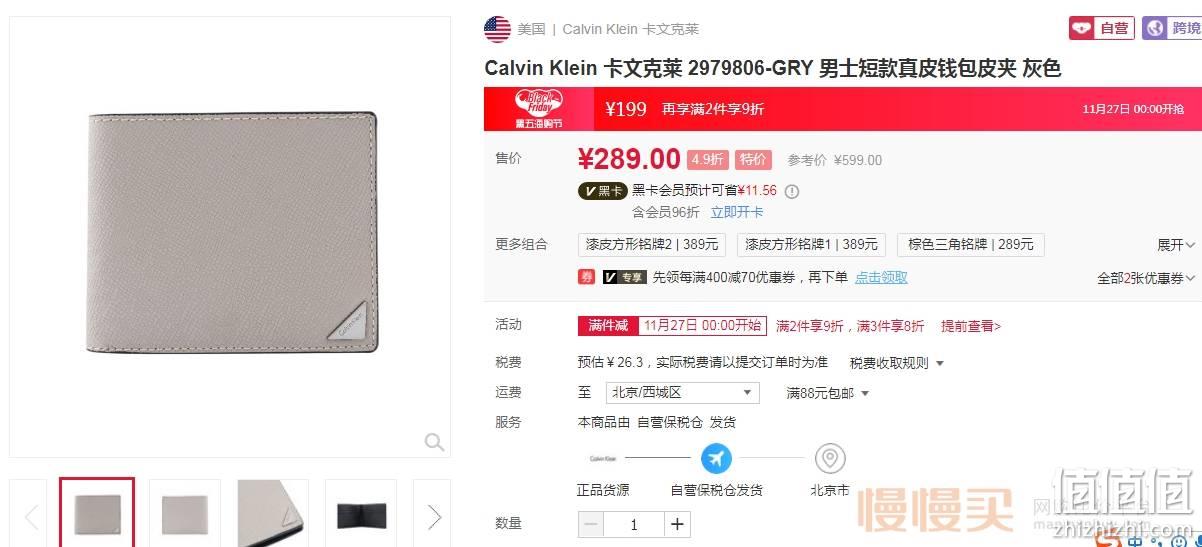Click the quantity input field
The height and width of the screenshot is (547, 1202).
pyautogui.click(x=634, y=524)
